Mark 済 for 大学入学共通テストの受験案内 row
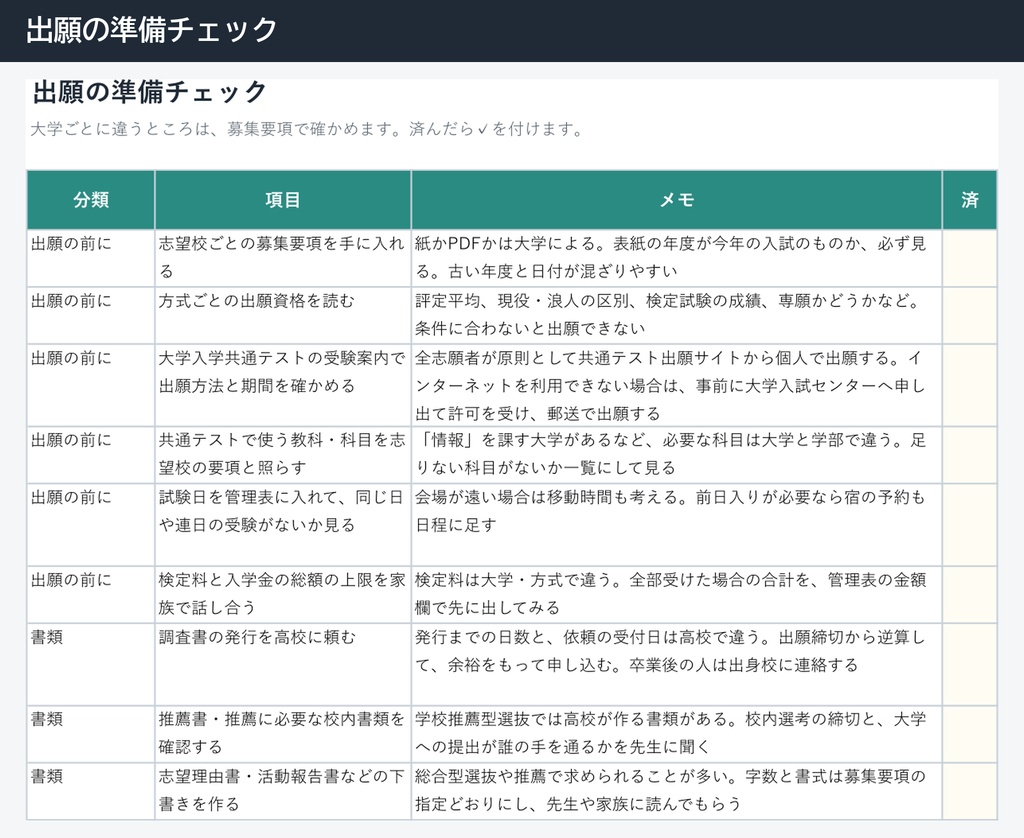Viewport: 1024px width, 838px height. point(970,385)
